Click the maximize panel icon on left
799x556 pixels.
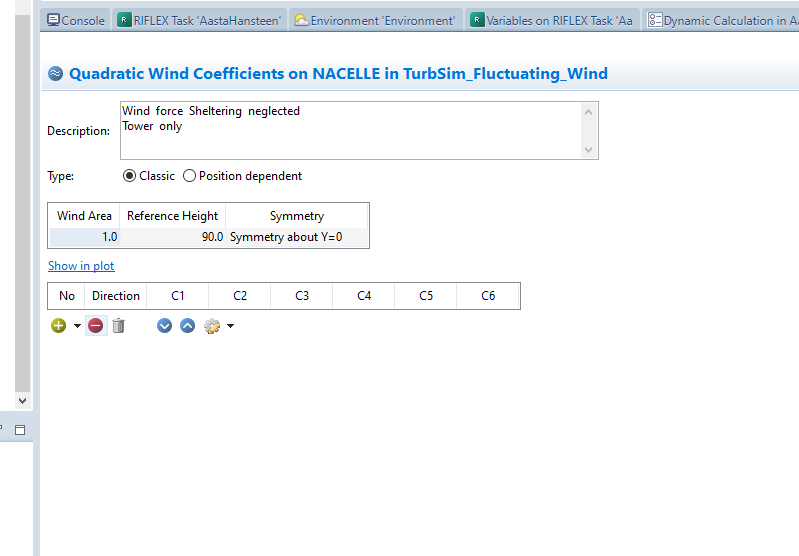[19, 429]
